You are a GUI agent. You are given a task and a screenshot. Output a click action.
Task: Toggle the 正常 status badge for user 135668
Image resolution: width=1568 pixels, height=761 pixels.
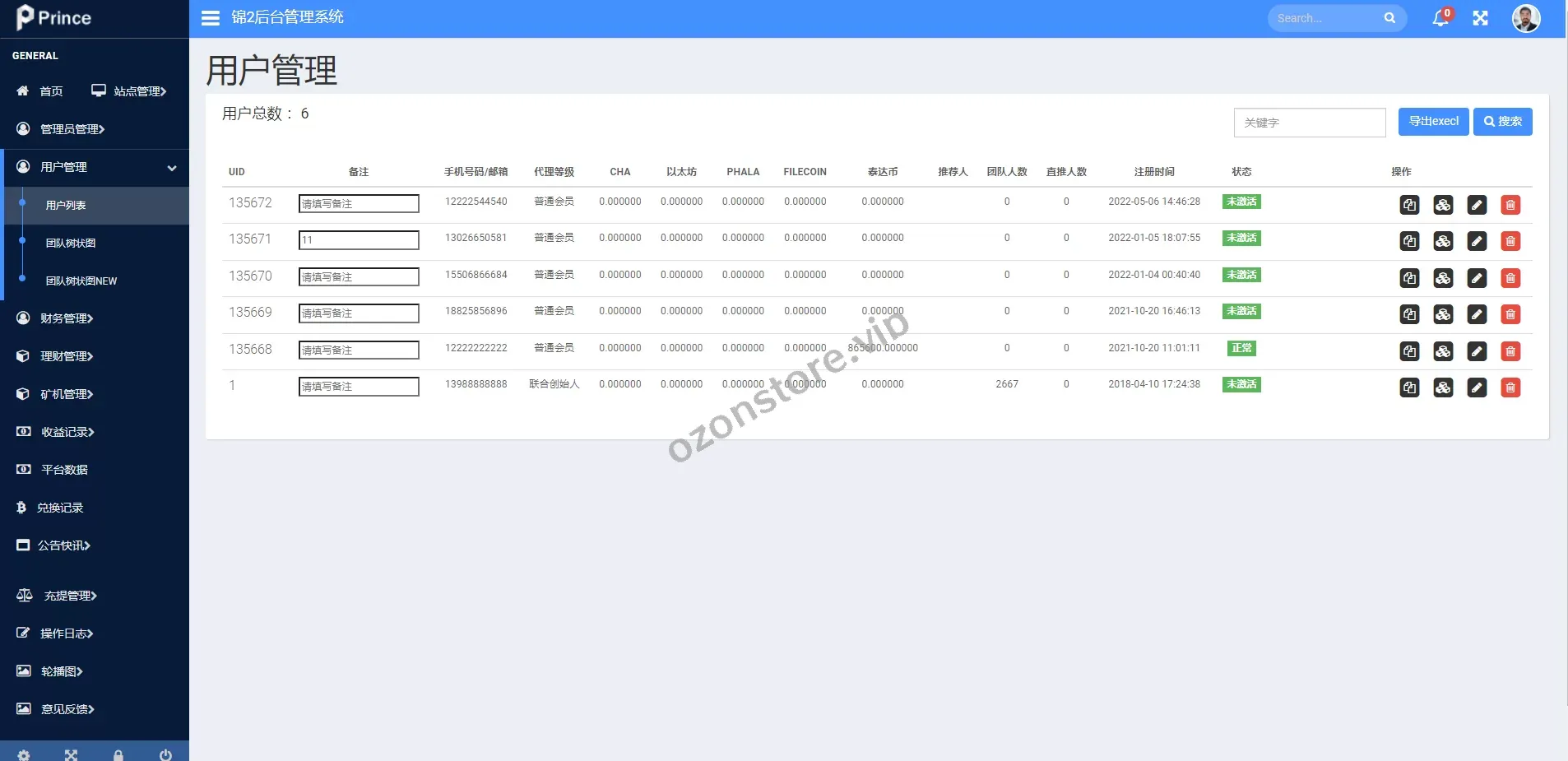[1241, 348]
